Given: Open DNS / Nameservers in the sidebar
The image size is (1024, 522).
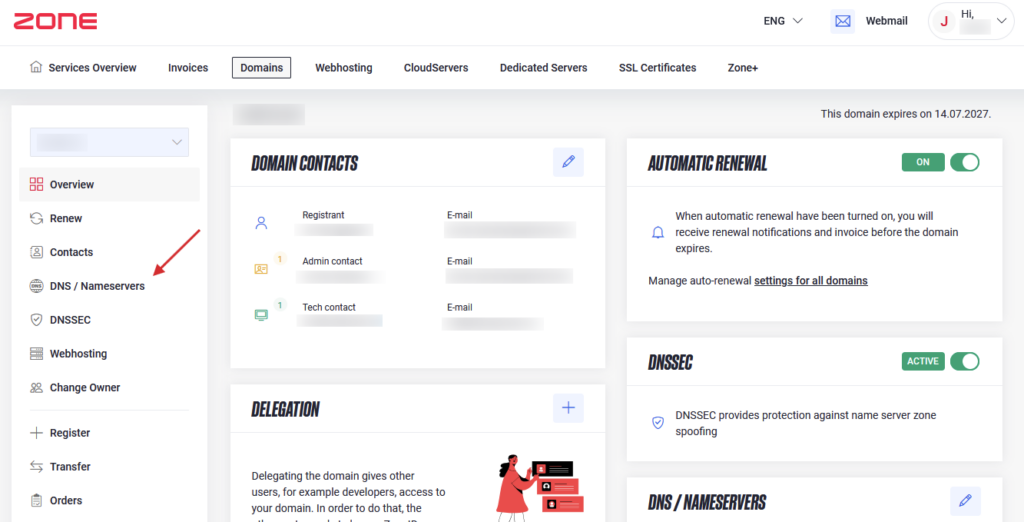Looking at the screenshot, I should point(96,286).
